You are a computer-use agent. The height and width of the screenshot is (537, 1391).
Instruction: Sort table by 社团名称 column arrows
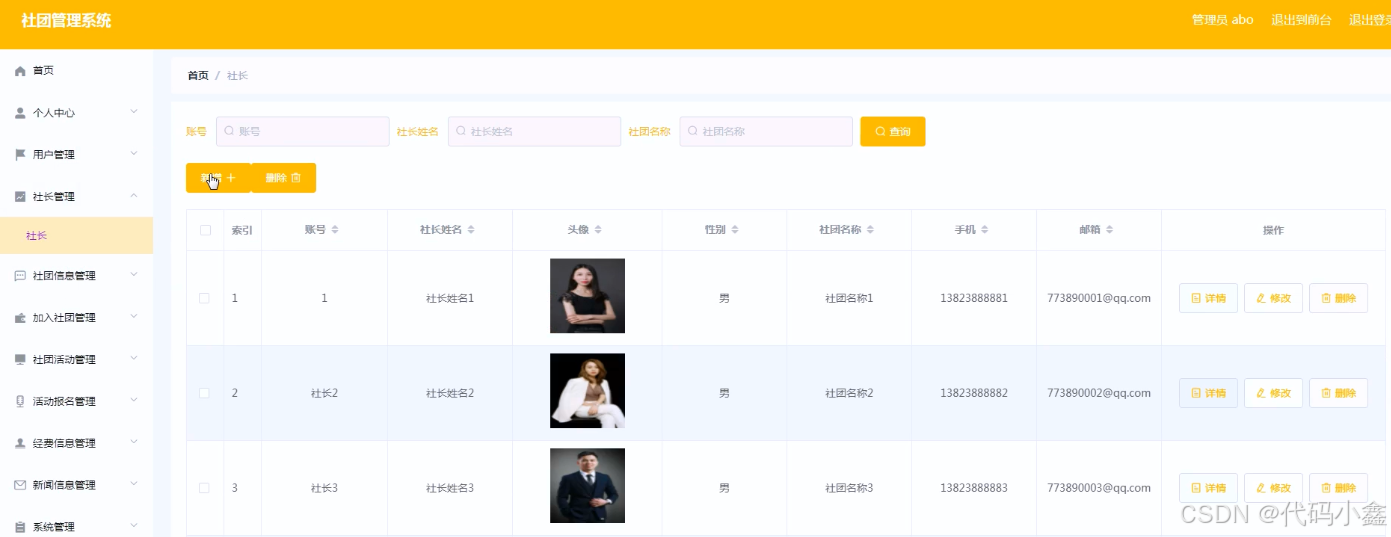click(x=870, y=230)
